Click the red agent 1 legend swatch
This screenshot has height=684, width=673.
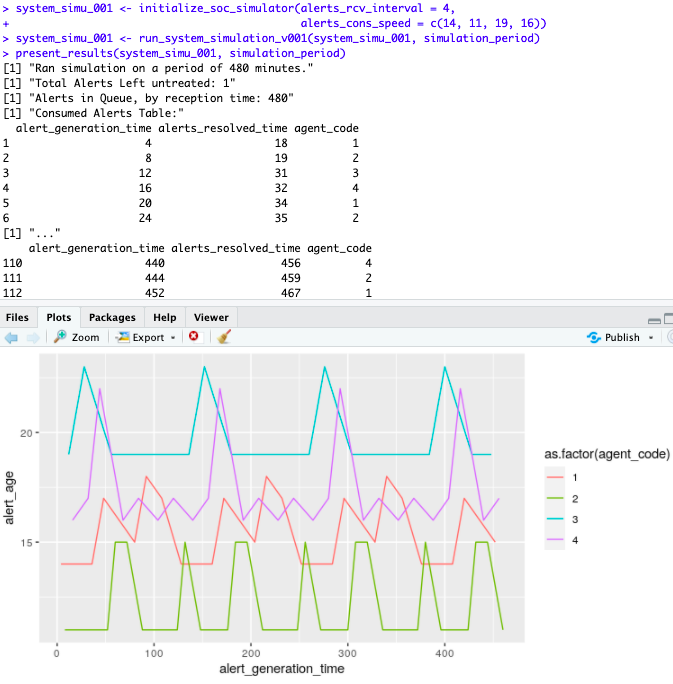[555, 477]
